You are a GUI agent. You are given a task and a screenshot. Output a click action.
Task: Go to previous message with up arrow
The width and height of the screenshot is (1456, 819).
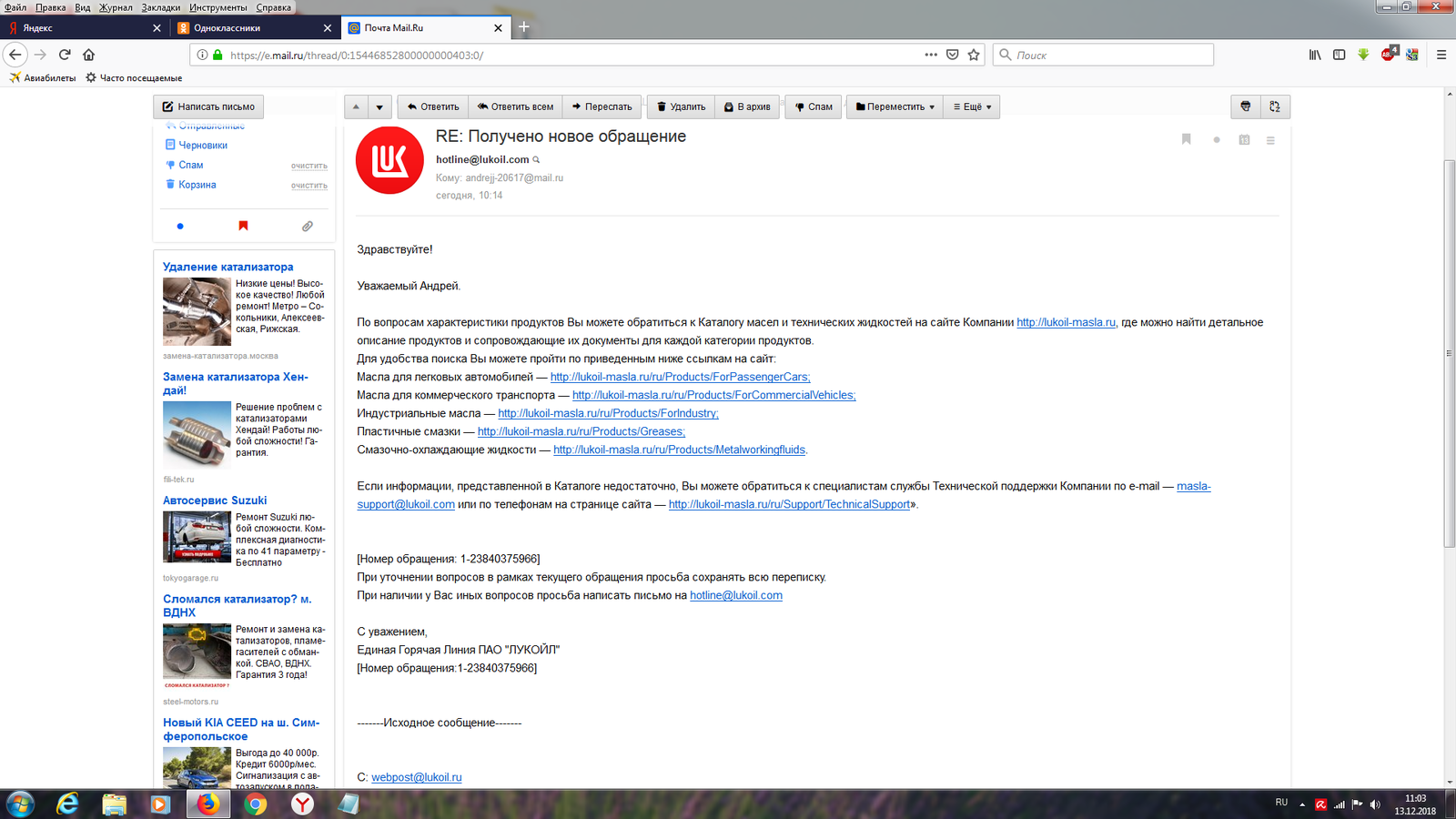click(356, 106)
